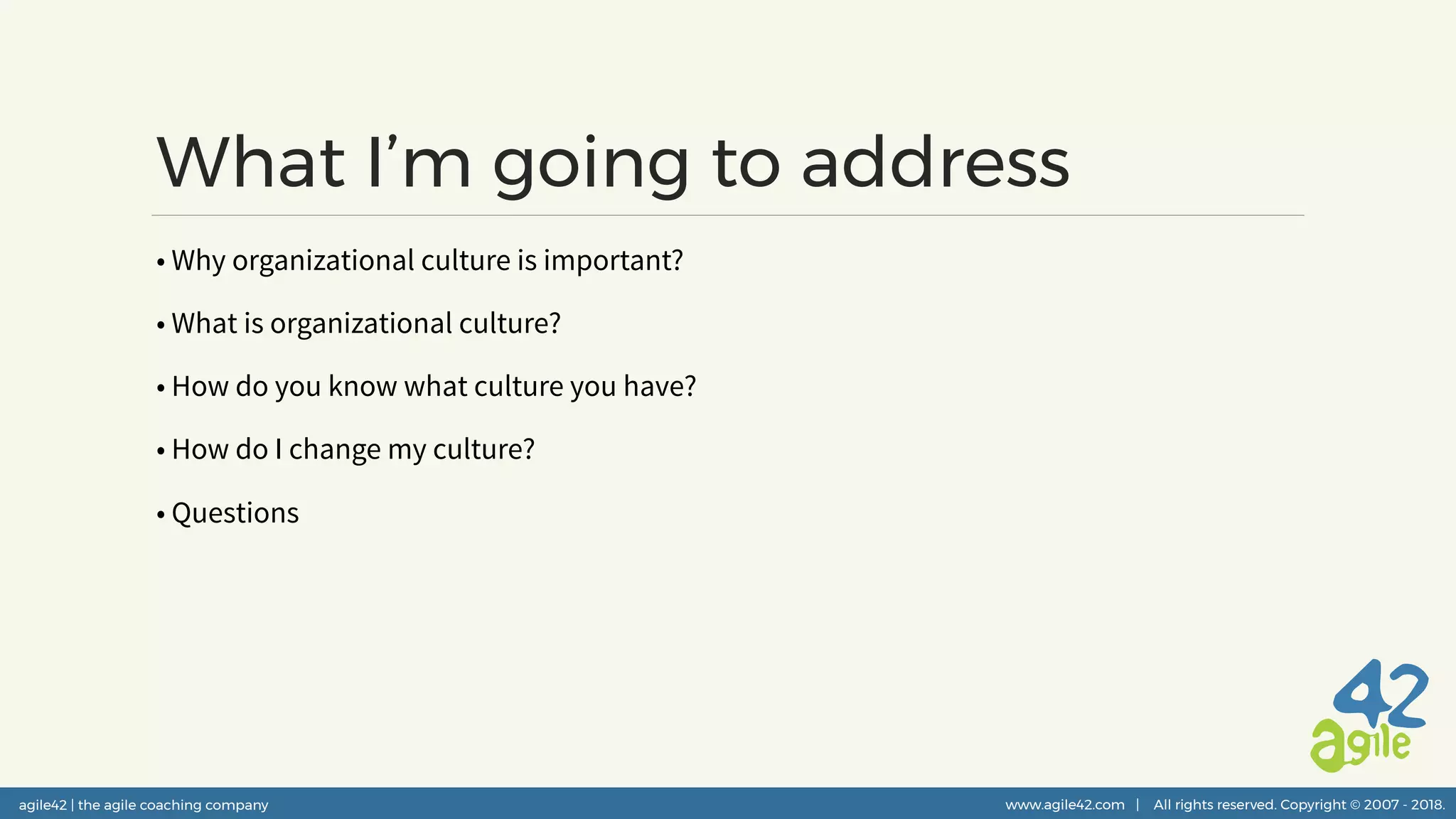The width and height of the screenshot is (1456, 819).
Task: Click the pipe separator after www.agile42.com
Action: (1138, 805)
